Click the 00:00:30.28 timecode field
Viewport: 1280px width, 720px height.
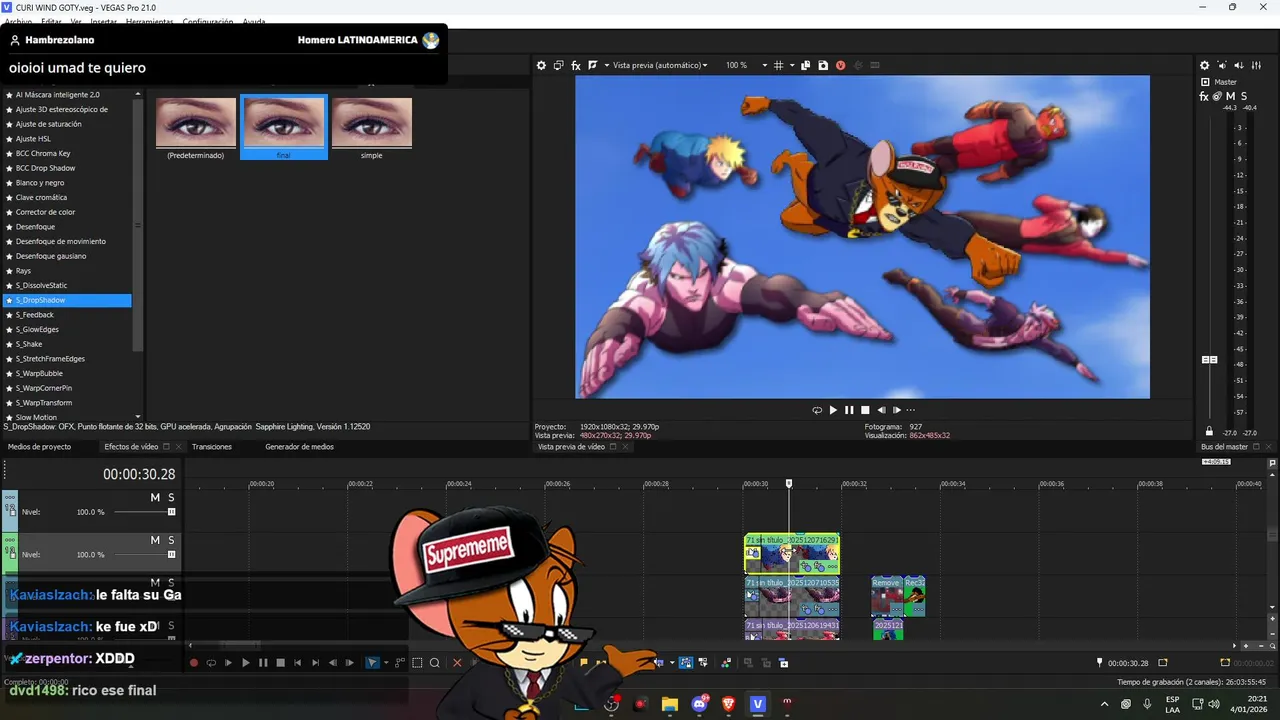pyautogui.click(x=139, y=475)
